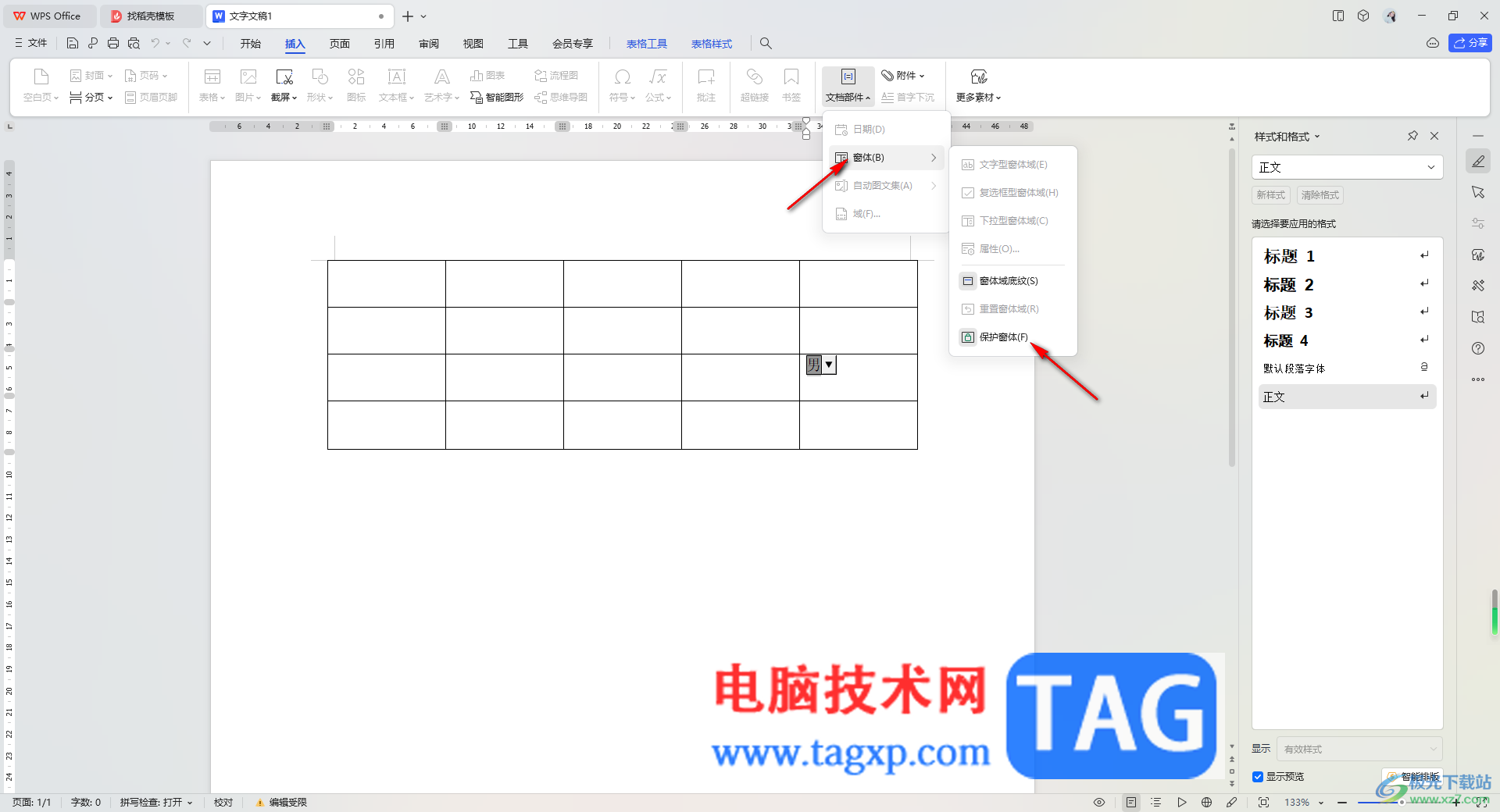Click the fit page zoom icon
Viewport: 1500px width, 812px height.
pyautogui.click(x=1264, y=803)
